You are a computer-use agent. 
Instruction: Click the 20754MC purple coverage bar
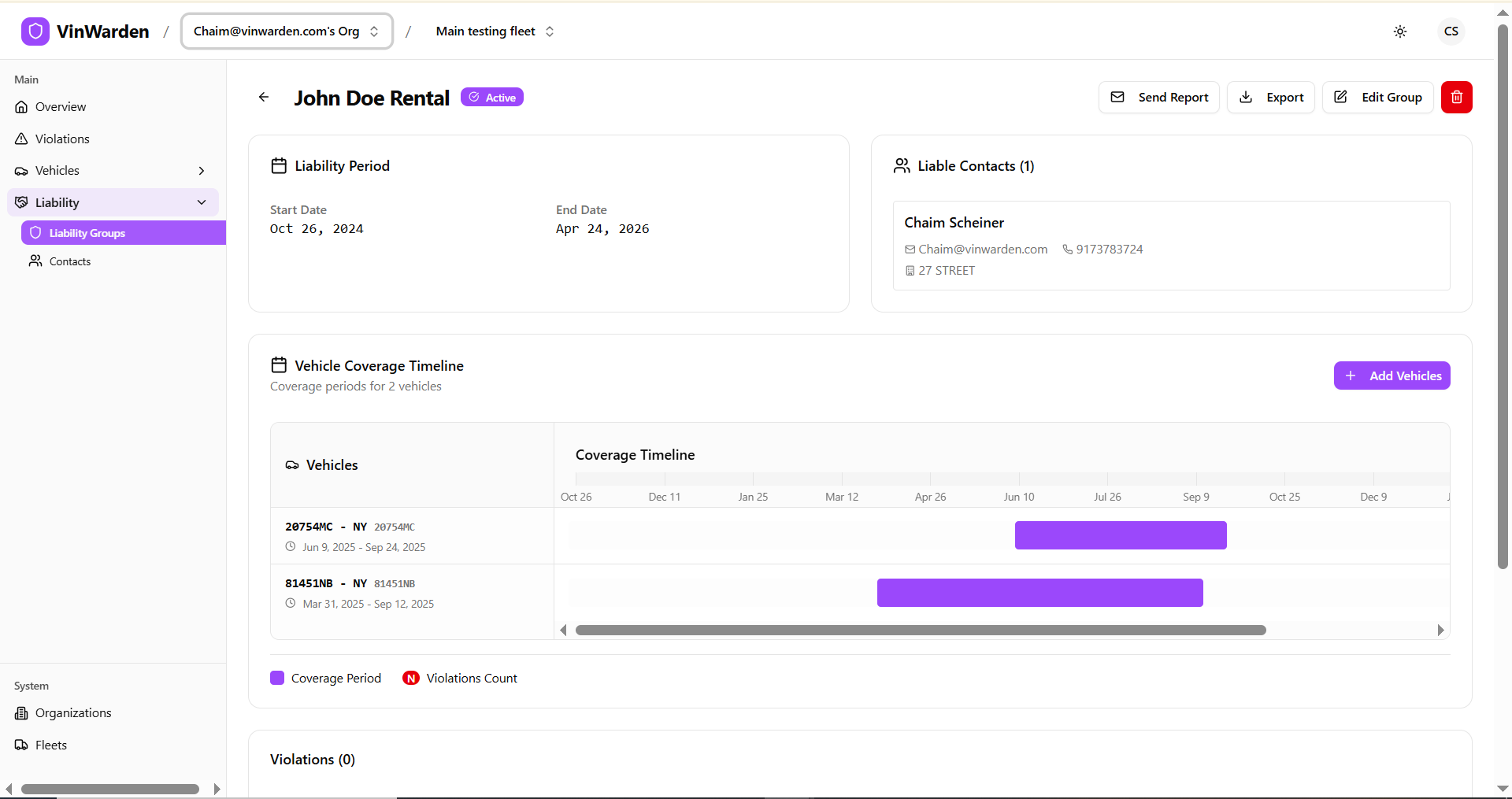1120,535
